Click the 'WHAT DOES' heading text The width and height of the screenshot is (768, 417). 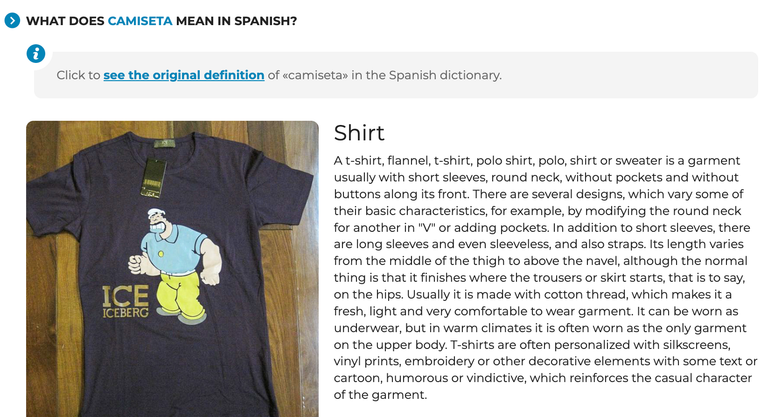[x=65, y=21]
